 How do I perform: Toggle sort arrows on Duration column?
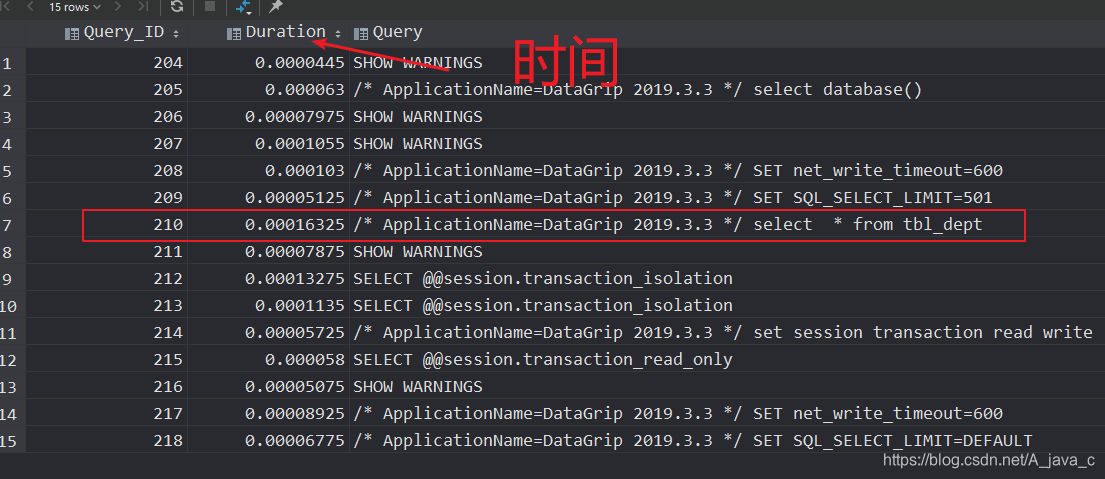(338, 33)
